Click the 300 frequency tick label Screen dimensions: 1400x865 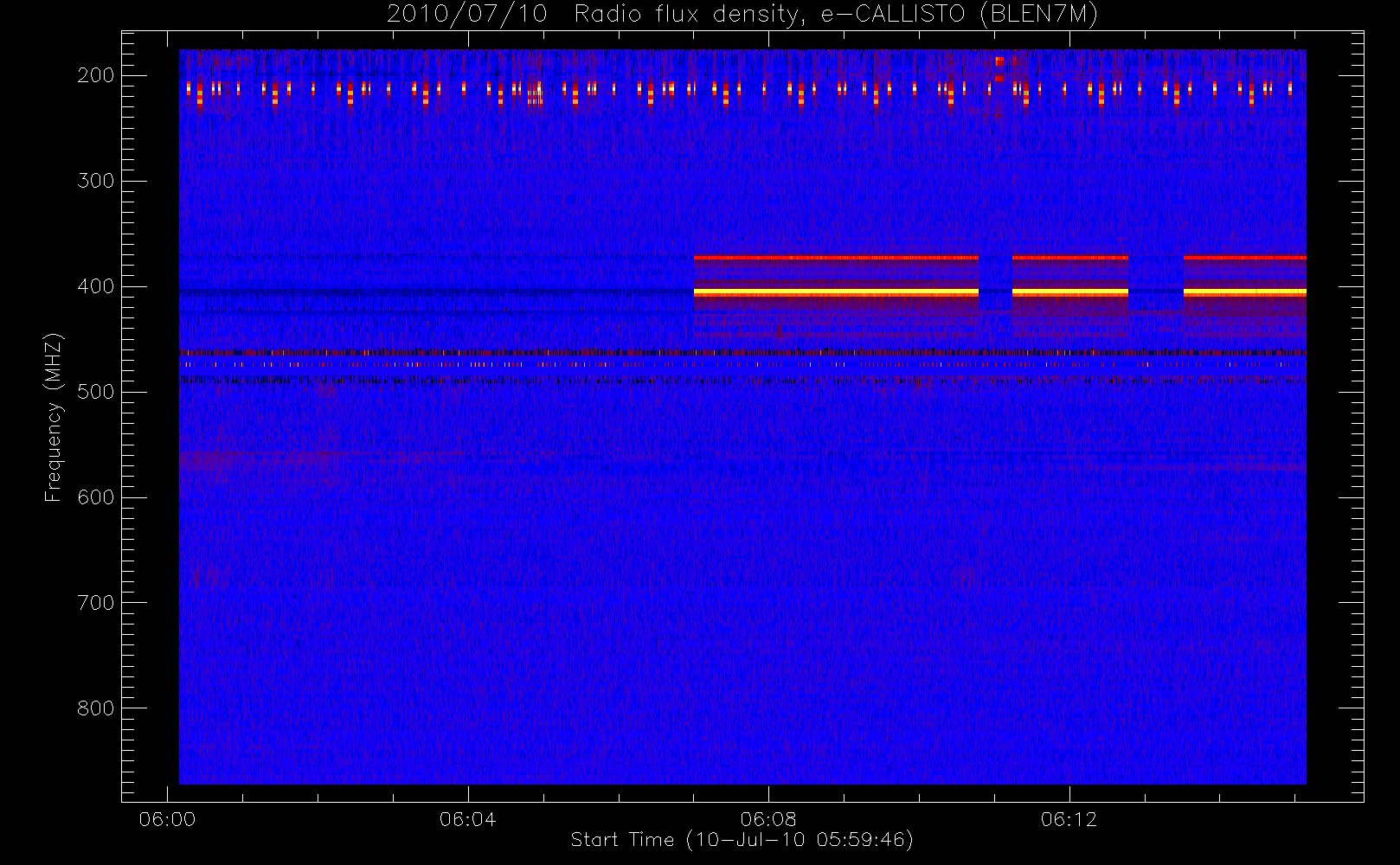[x=95, y=181]
